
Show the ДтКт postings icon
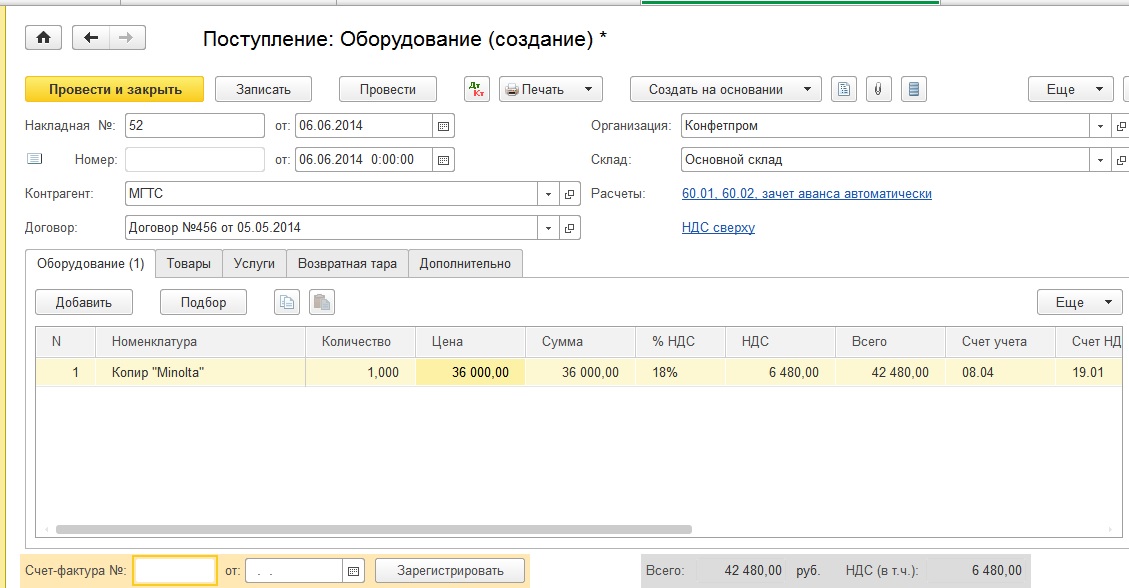click(x=477, y=89)
